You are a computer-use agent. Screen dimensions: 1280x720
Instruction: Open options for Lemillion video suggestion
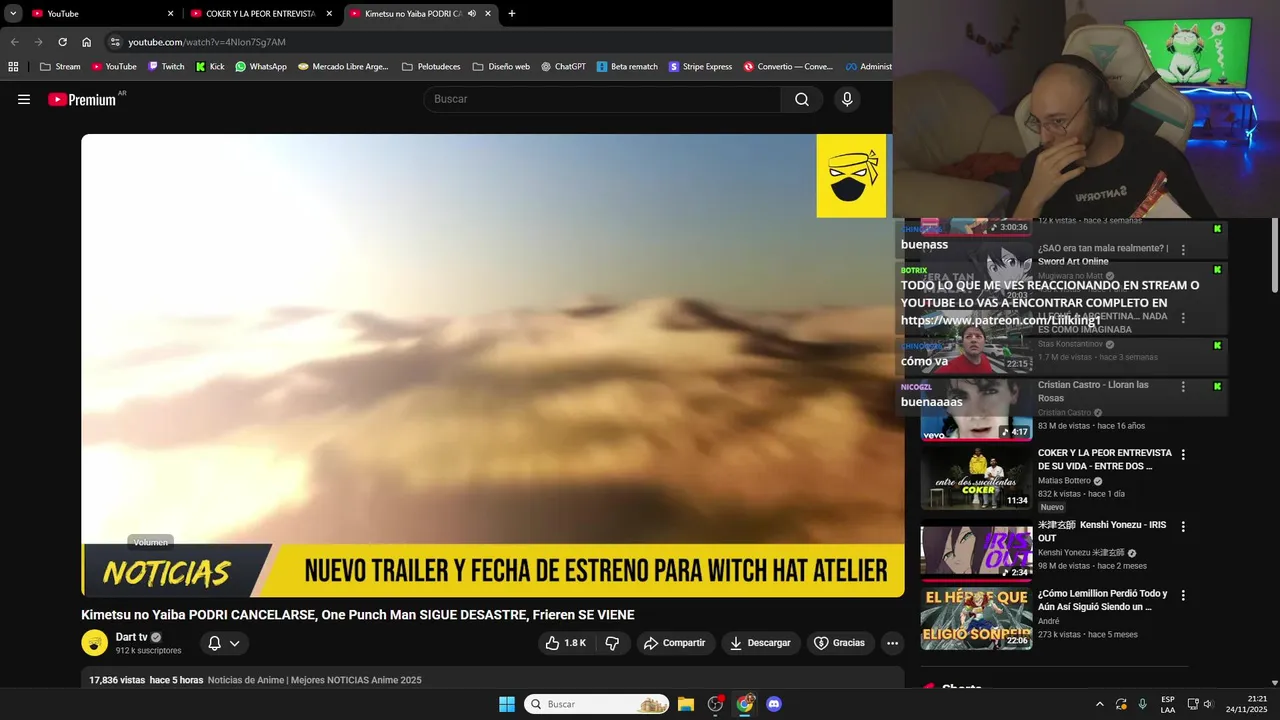coord(1183,595)
